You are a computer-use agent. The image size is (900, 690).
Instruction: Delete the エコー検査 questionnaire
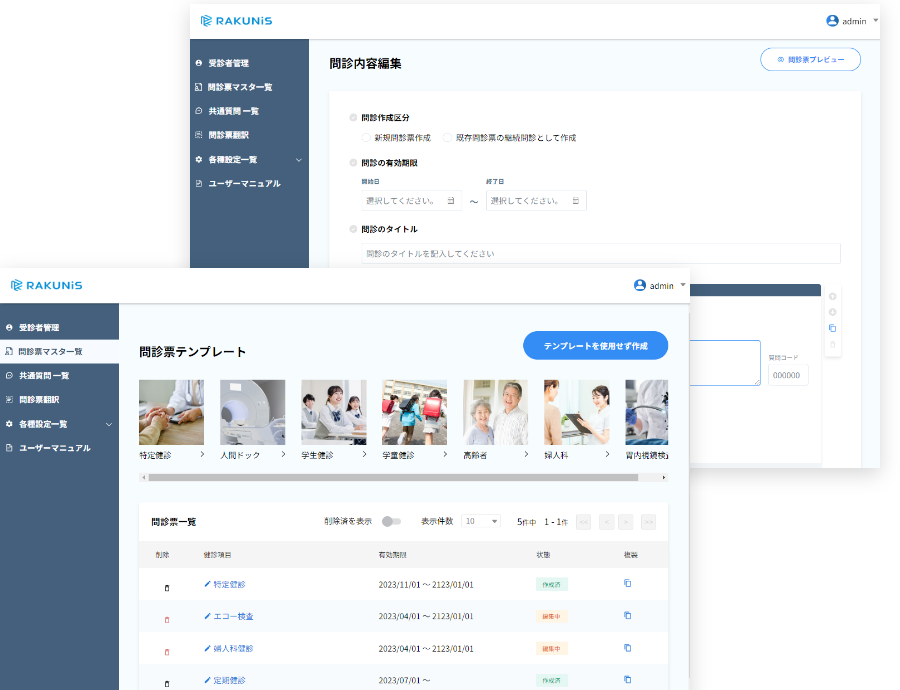[x=166, y=618]
